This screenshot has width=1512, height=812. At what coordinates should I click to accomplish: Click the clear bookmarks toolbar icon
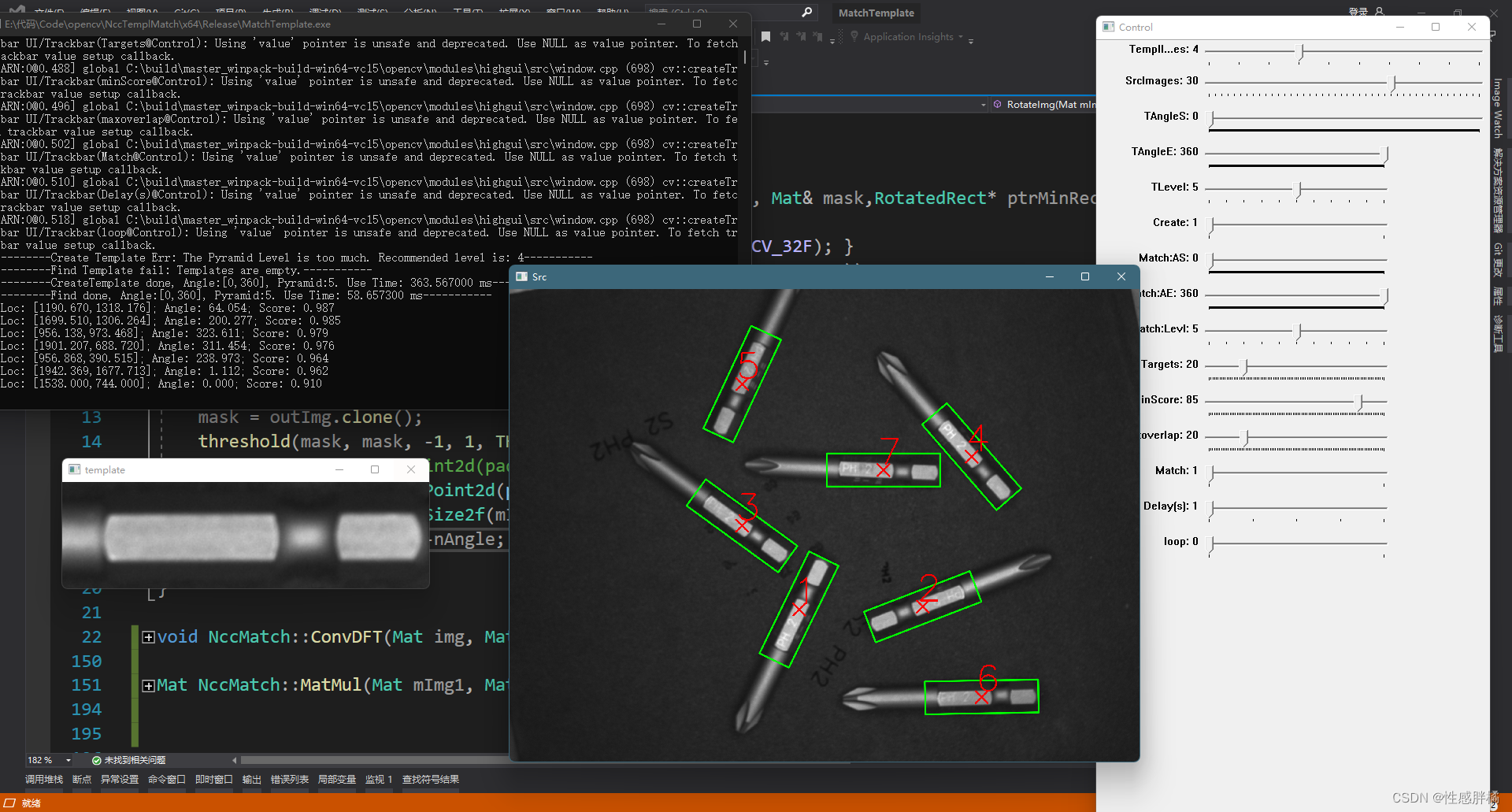click(817, 37)
